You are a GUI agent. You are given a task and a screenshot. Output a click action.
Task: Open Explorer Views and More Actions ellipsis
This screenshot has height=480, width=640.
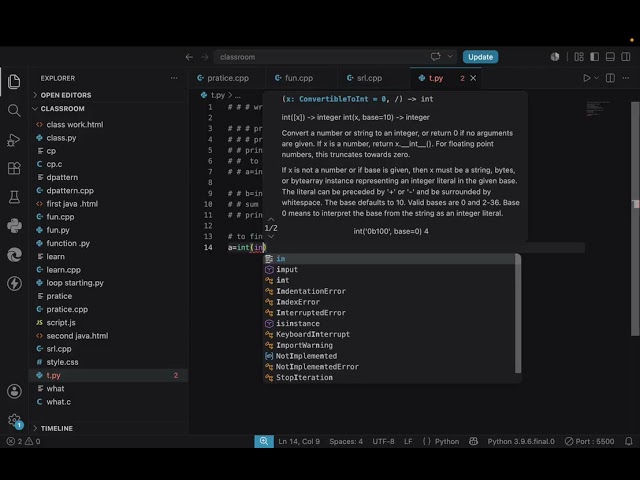174,78
